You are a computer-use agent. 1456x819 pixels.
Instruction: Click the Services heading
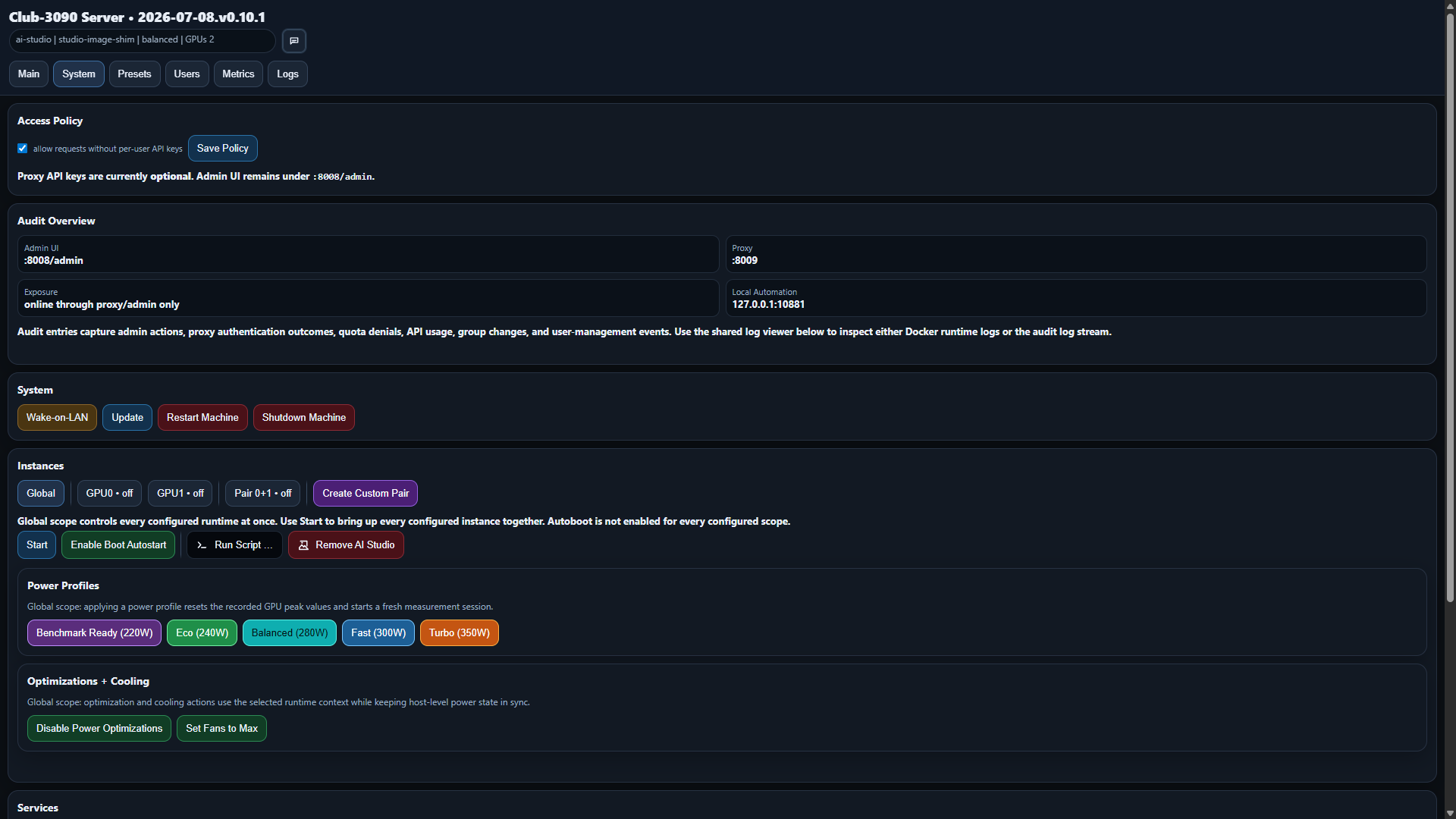tap(38, 808)
